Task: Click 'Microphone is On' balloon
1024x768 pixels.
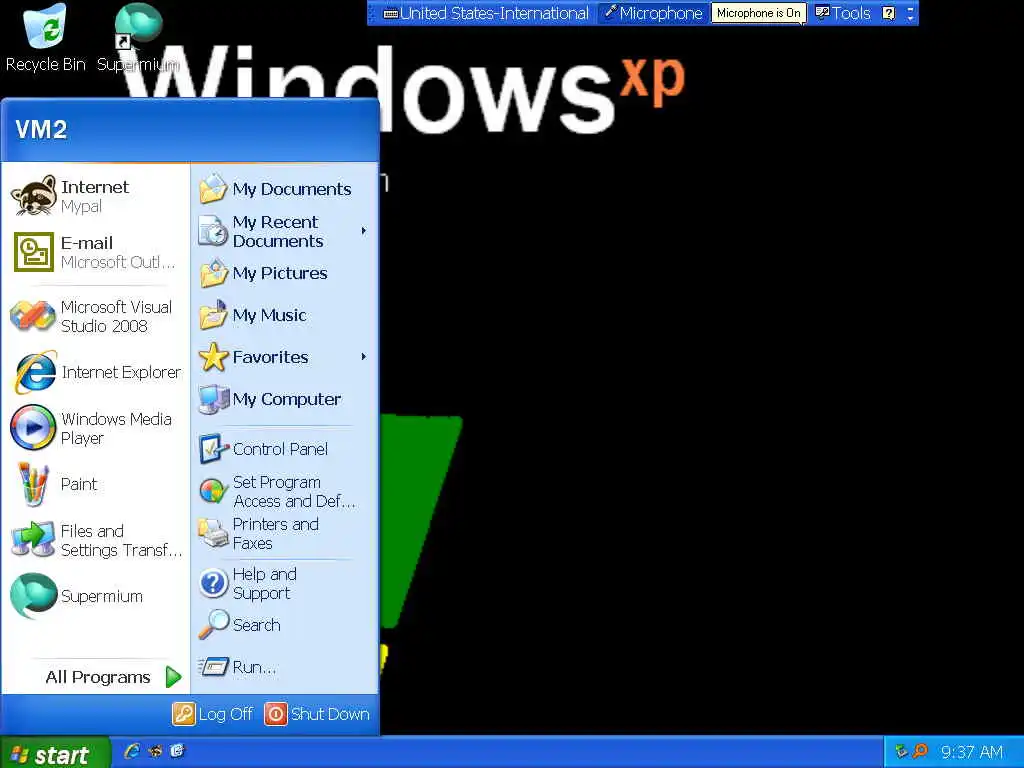Action: pyautogui.click(x=758, y=13)
